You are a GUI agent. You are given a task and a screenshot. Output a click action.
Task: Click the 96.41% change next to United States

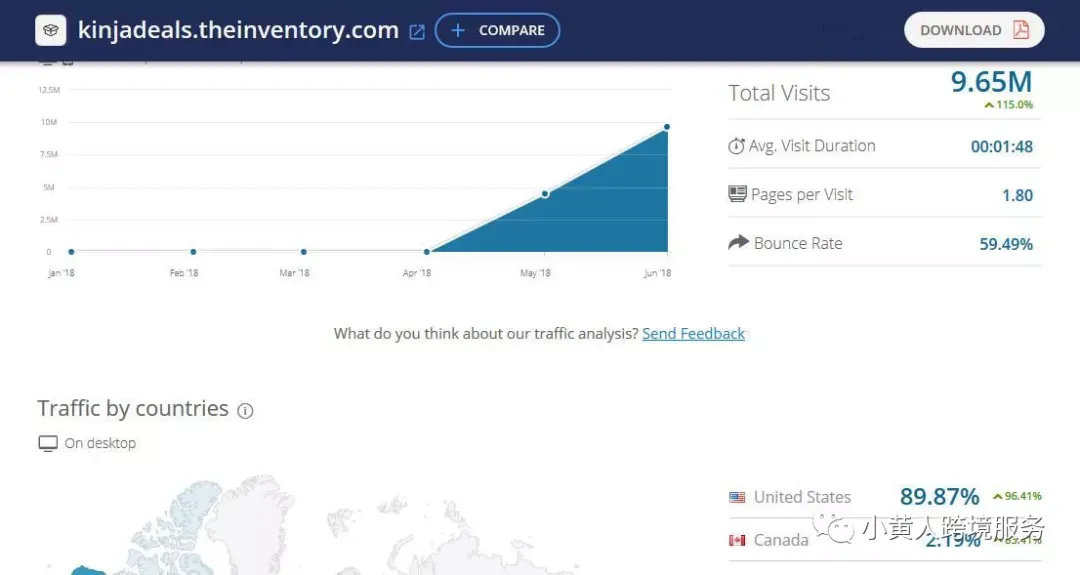click(x=1017, y=496)
